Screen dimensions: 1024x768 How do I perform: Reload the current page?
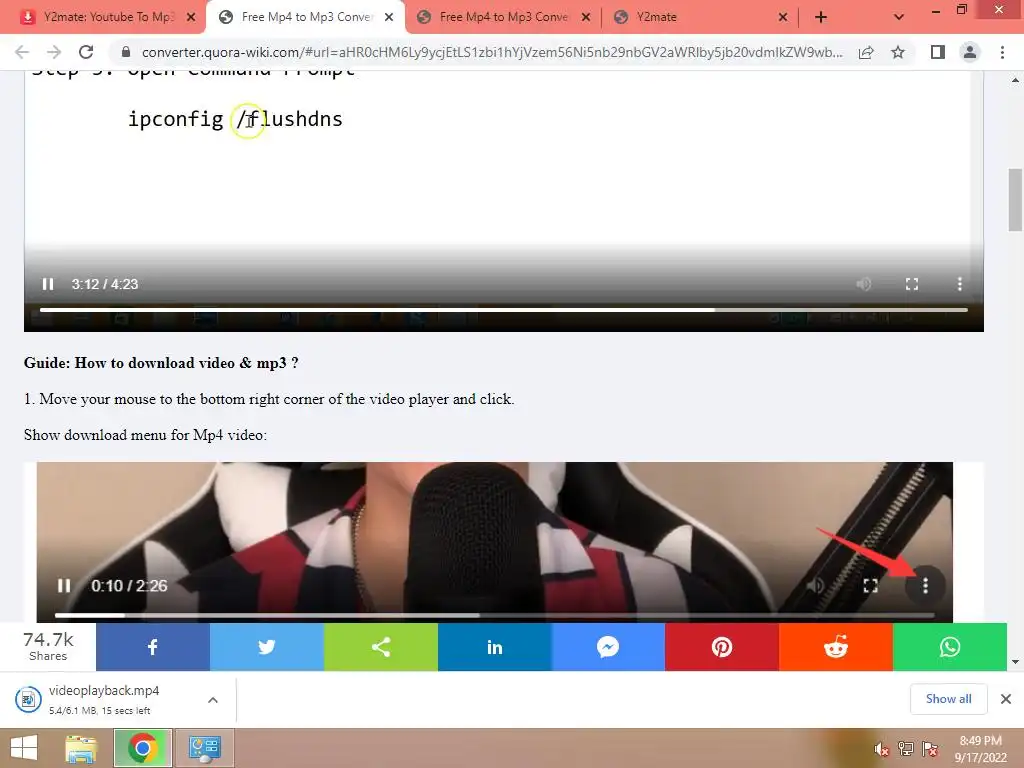point(86,52)
